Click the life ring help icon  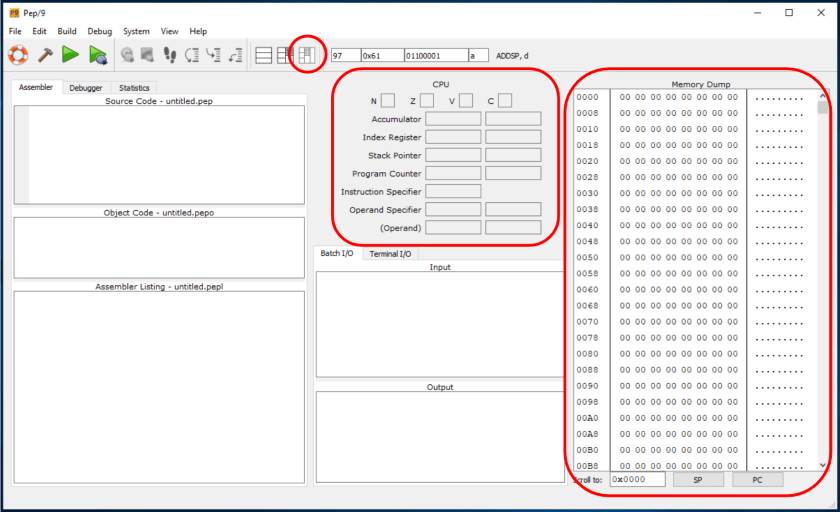[18, 55]
